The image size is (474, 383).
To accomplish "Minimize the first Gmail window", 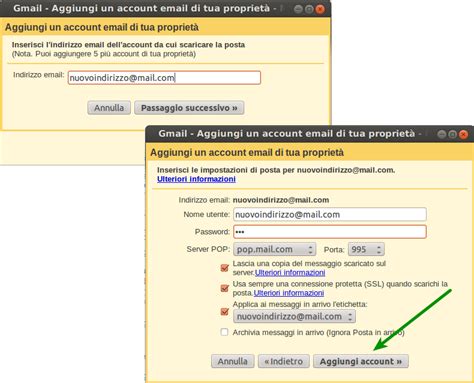I will point(298,9).
